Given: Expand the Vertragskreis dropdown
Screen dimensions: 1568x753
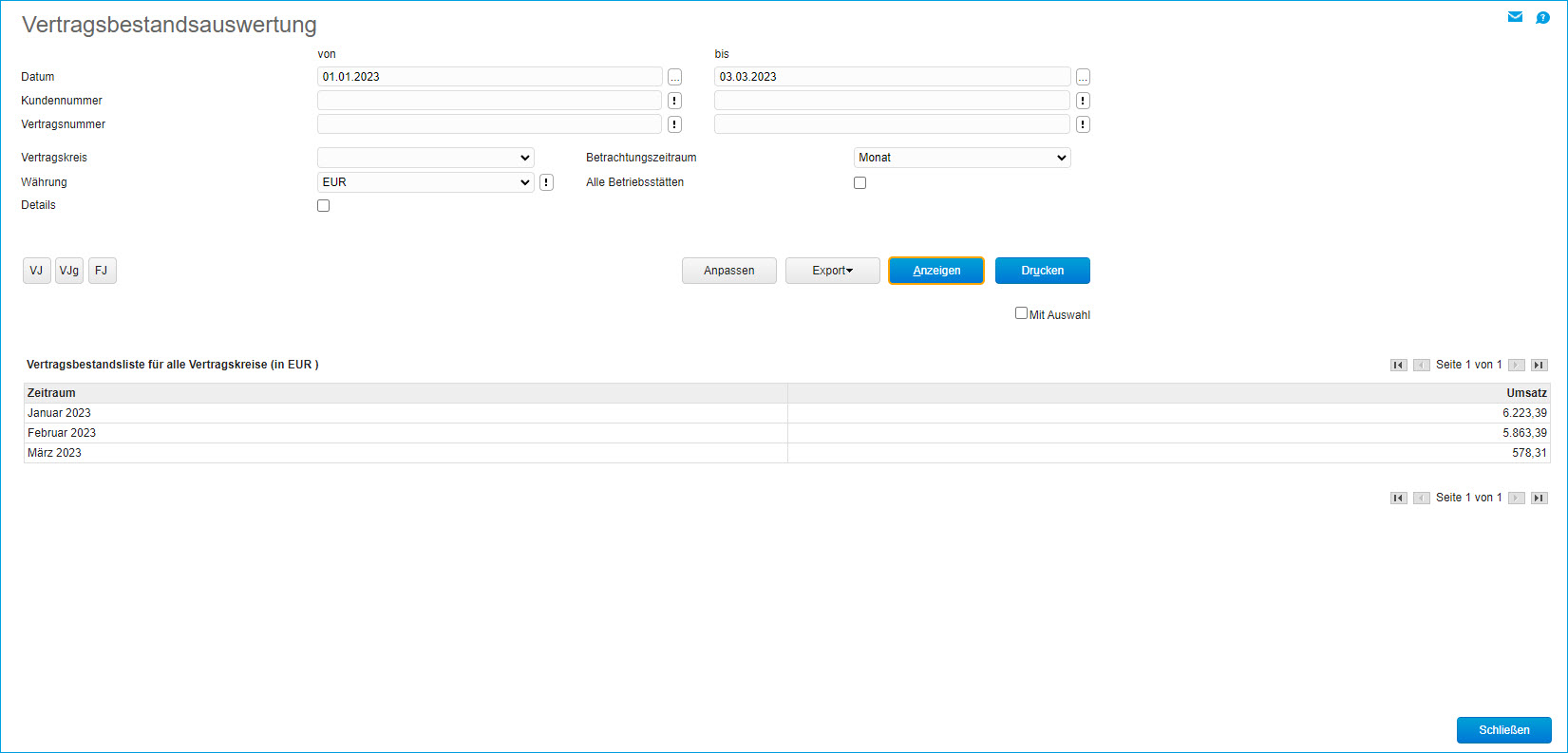Looking at the screenshot, I should tap(425, 158).
